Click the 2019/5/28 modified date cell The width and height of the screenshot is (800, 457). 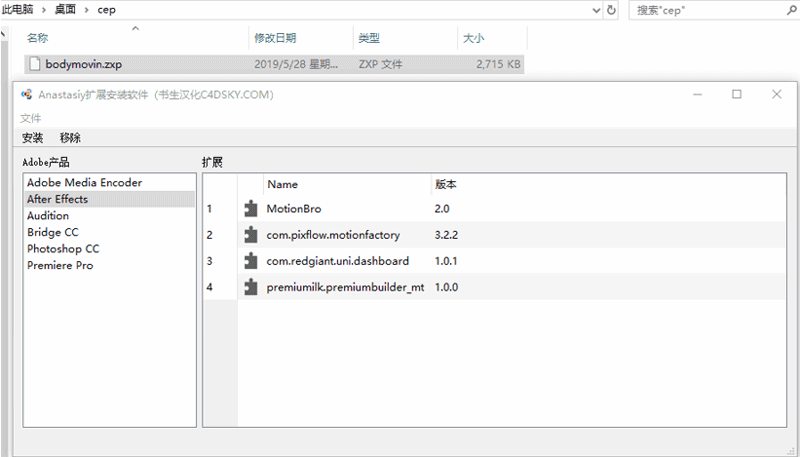pyautogui.click(x=296, y=64)
